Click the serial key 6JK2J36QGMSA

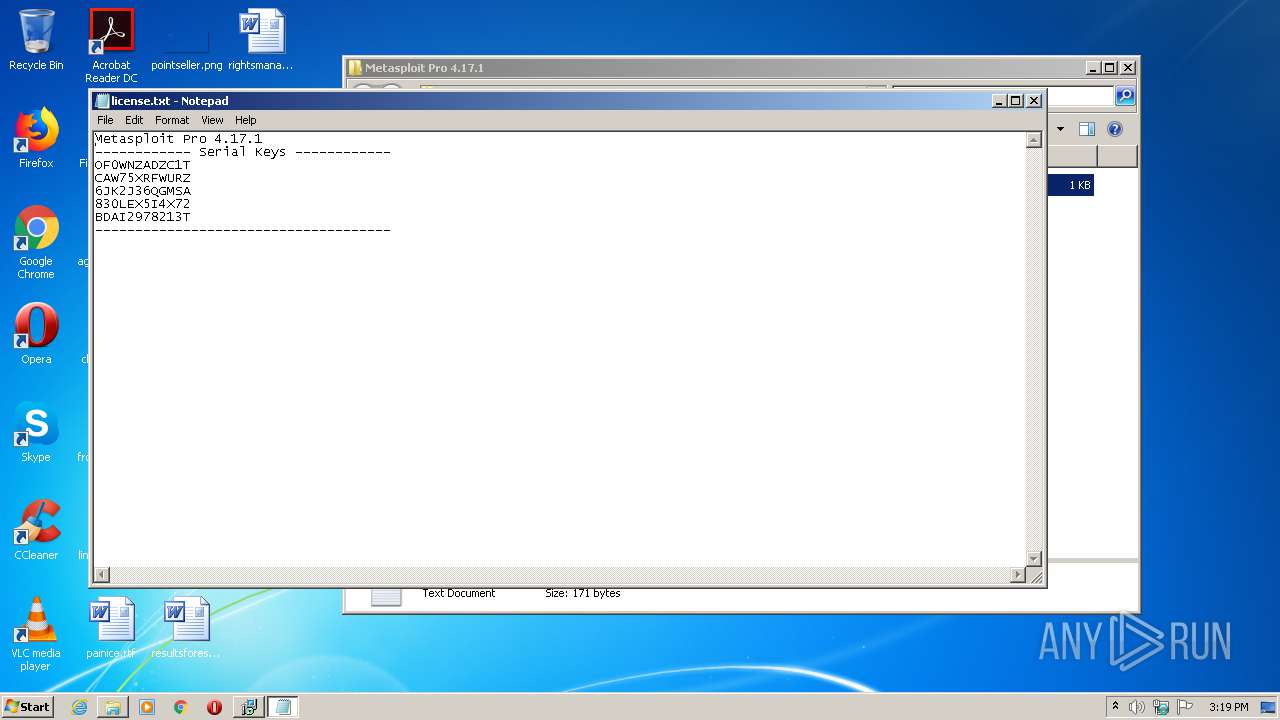[x=142, y=191]
